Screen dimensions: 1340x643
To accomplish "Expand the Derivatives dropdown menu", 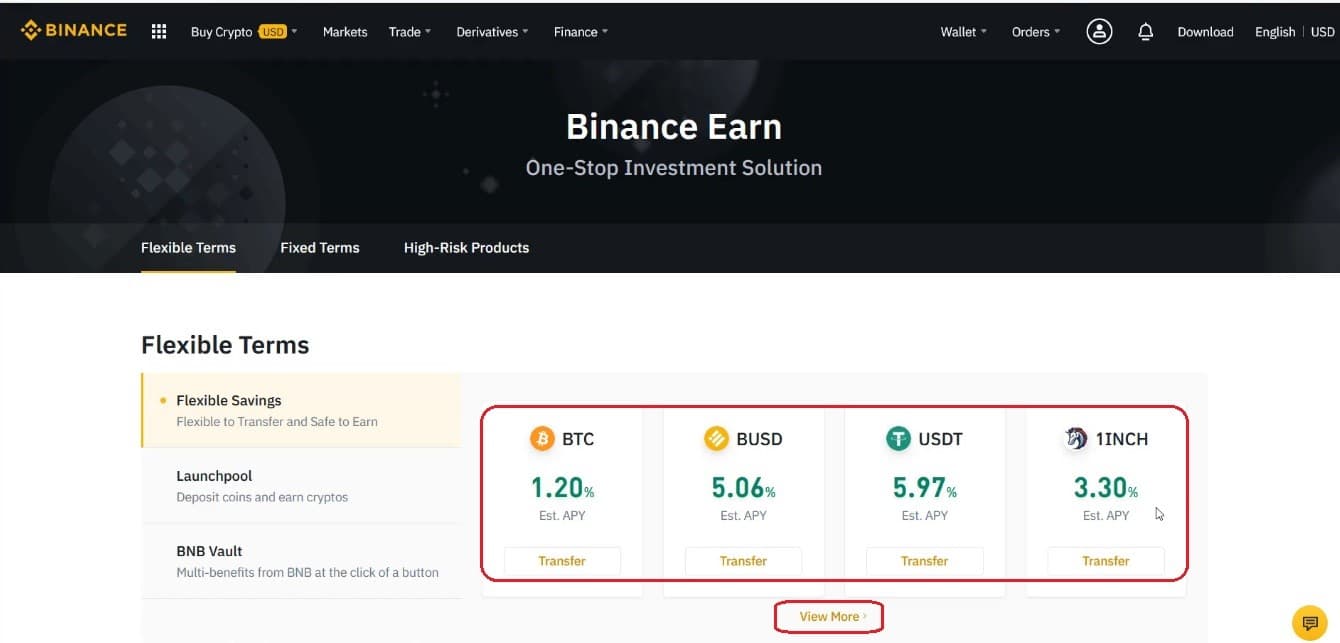I will click(493, 32).
